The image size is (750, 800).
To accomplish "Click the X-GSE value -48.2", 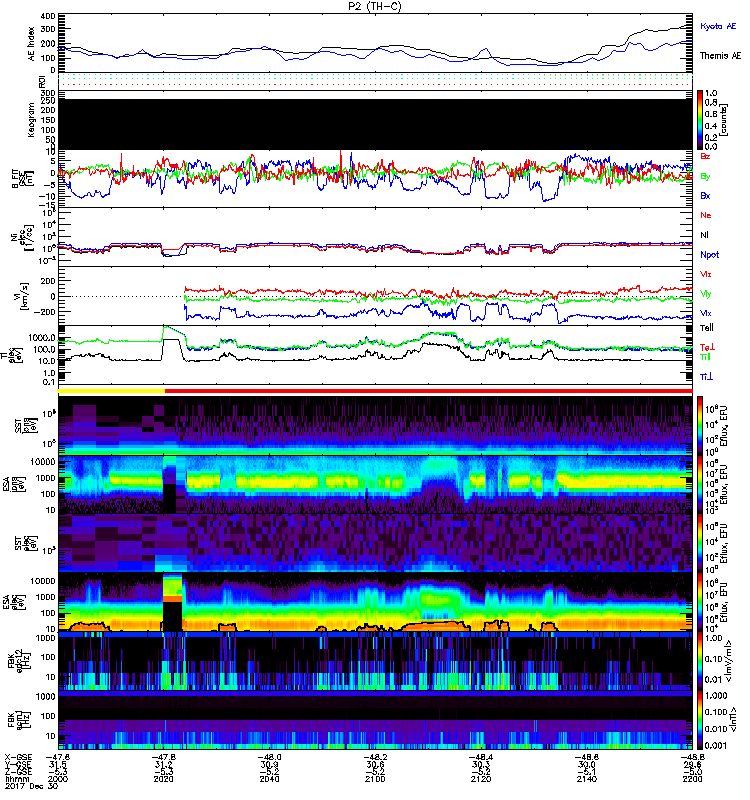I will (375, 758).
